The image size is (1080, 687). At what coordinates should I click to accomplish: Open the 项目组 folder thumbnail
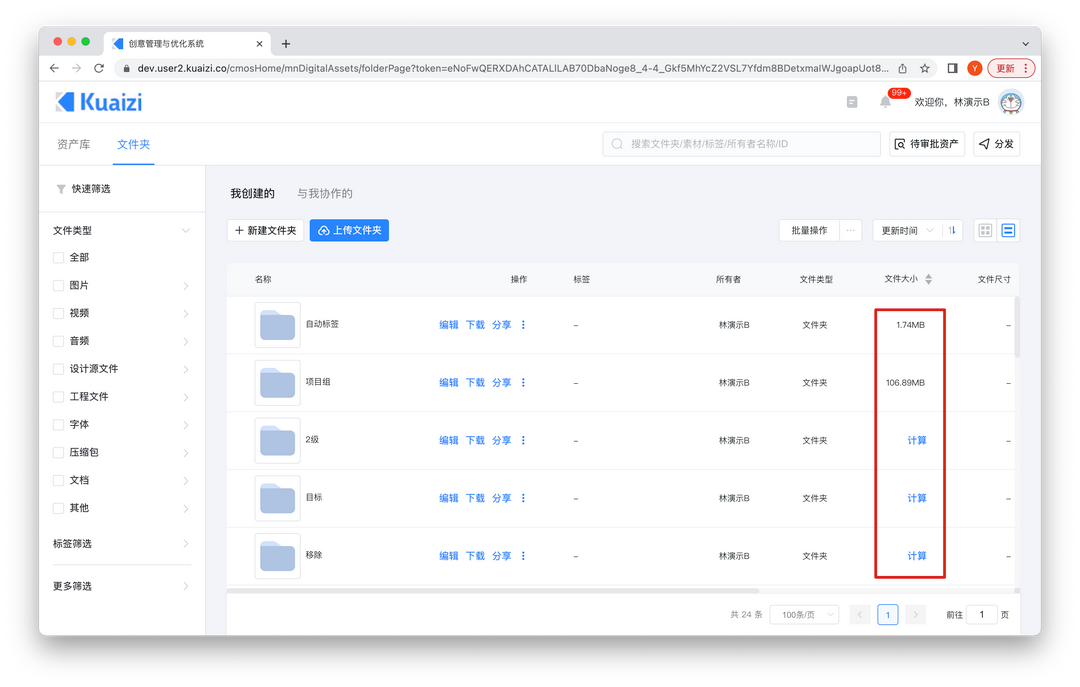[x=278, y=382]
